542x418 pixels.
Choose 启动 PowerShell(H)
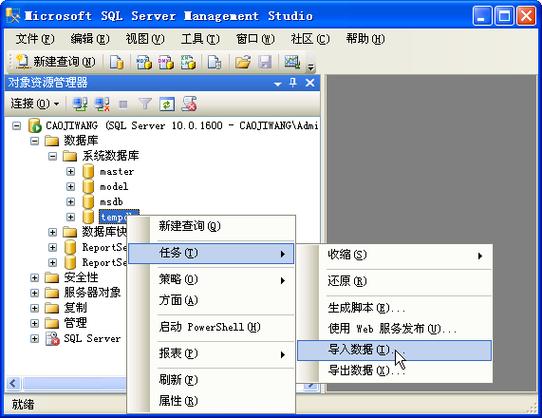point(211,327)
